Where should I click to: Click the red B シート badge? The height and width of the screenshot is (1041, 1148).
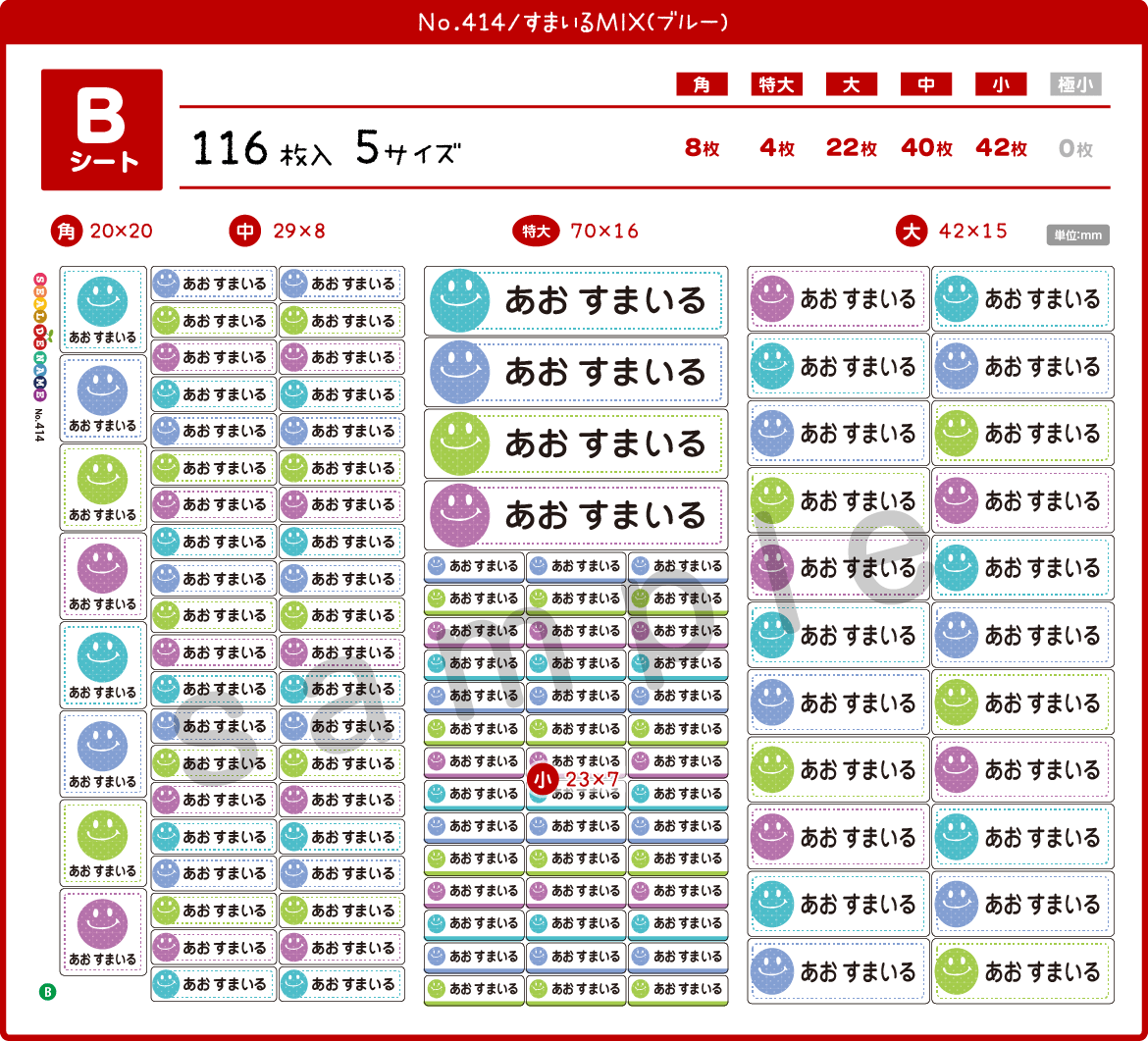(x=102, y=130)
